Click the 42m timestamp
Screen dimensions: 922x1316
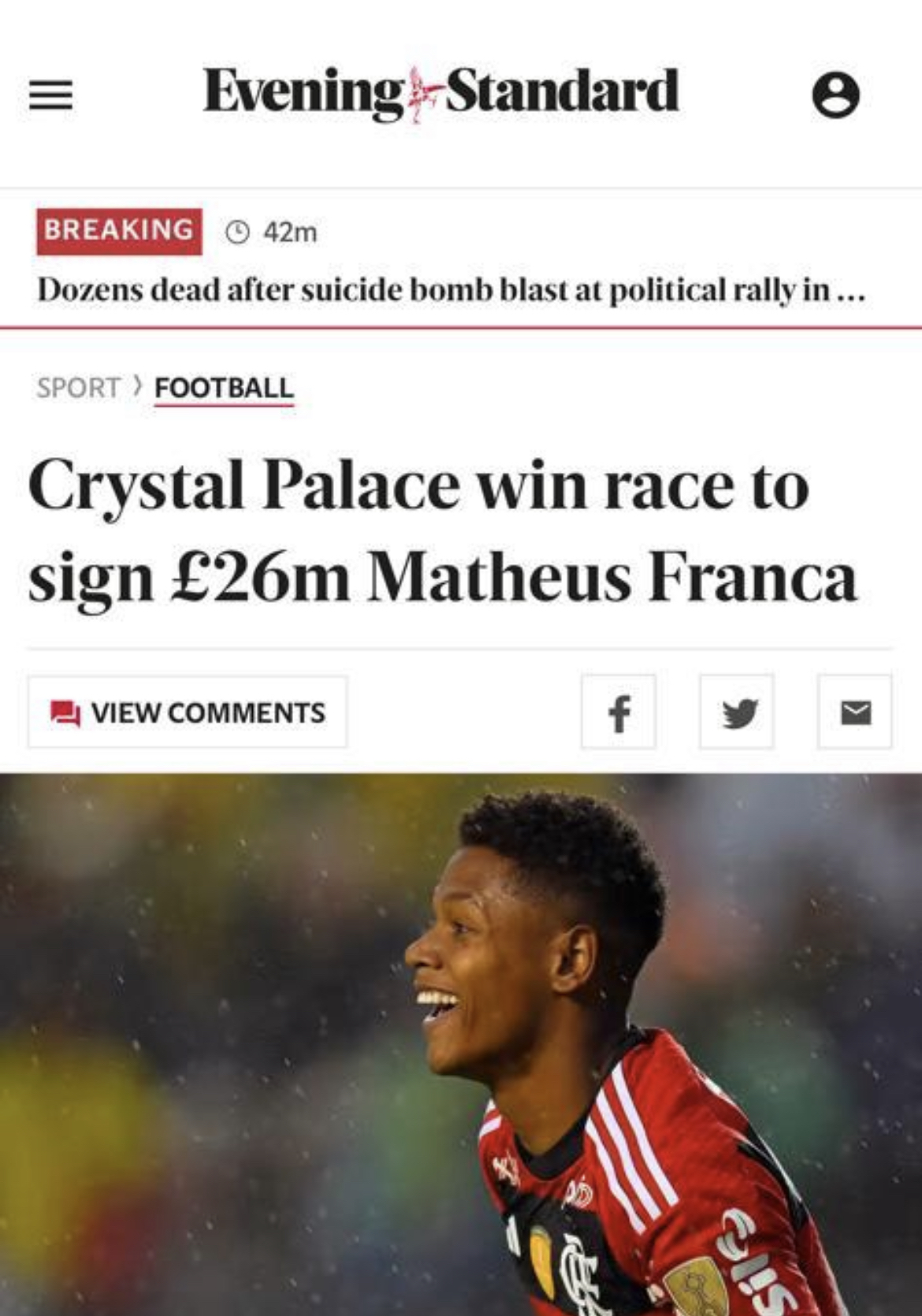tap(290, 232)
